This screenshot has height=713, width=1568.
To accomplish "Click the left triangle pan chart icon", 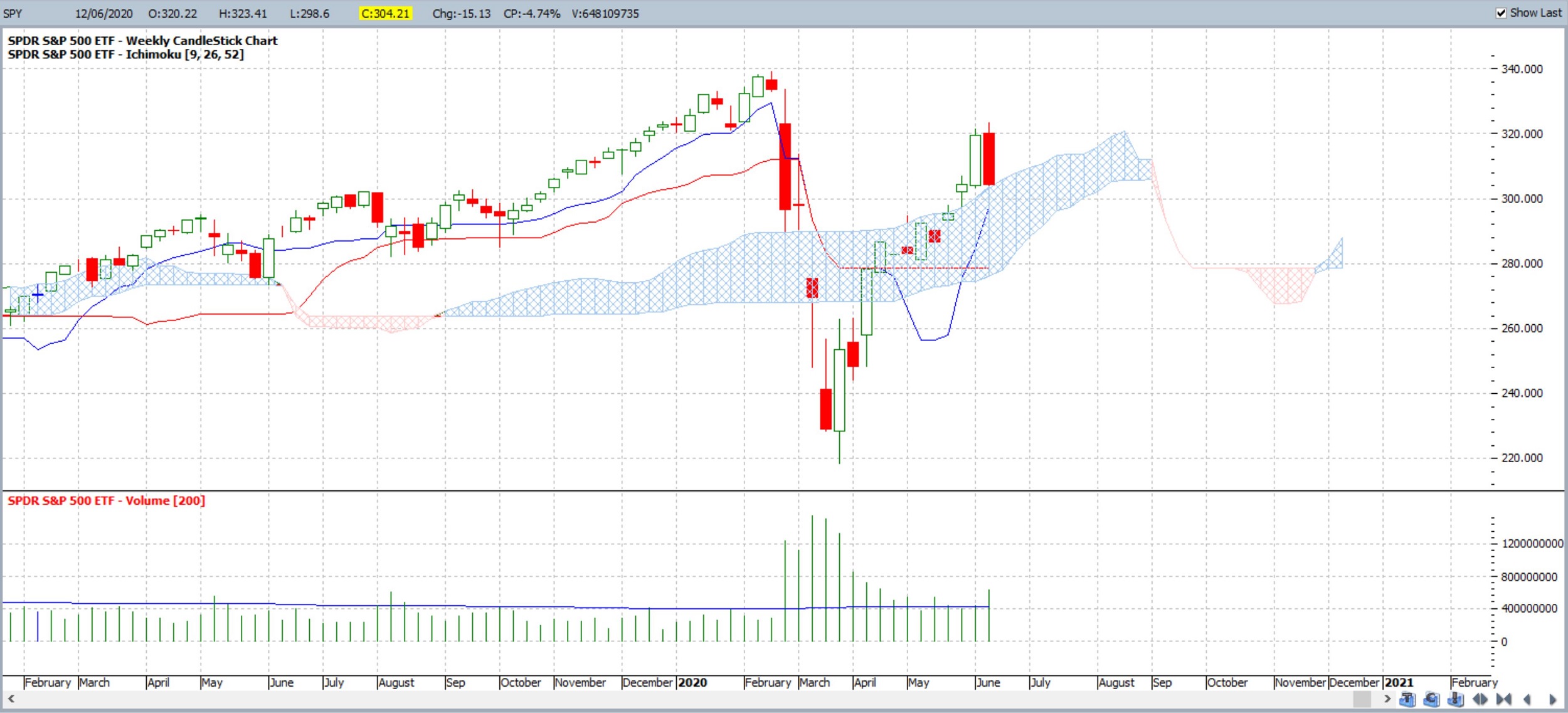I will pos(1527,699).
